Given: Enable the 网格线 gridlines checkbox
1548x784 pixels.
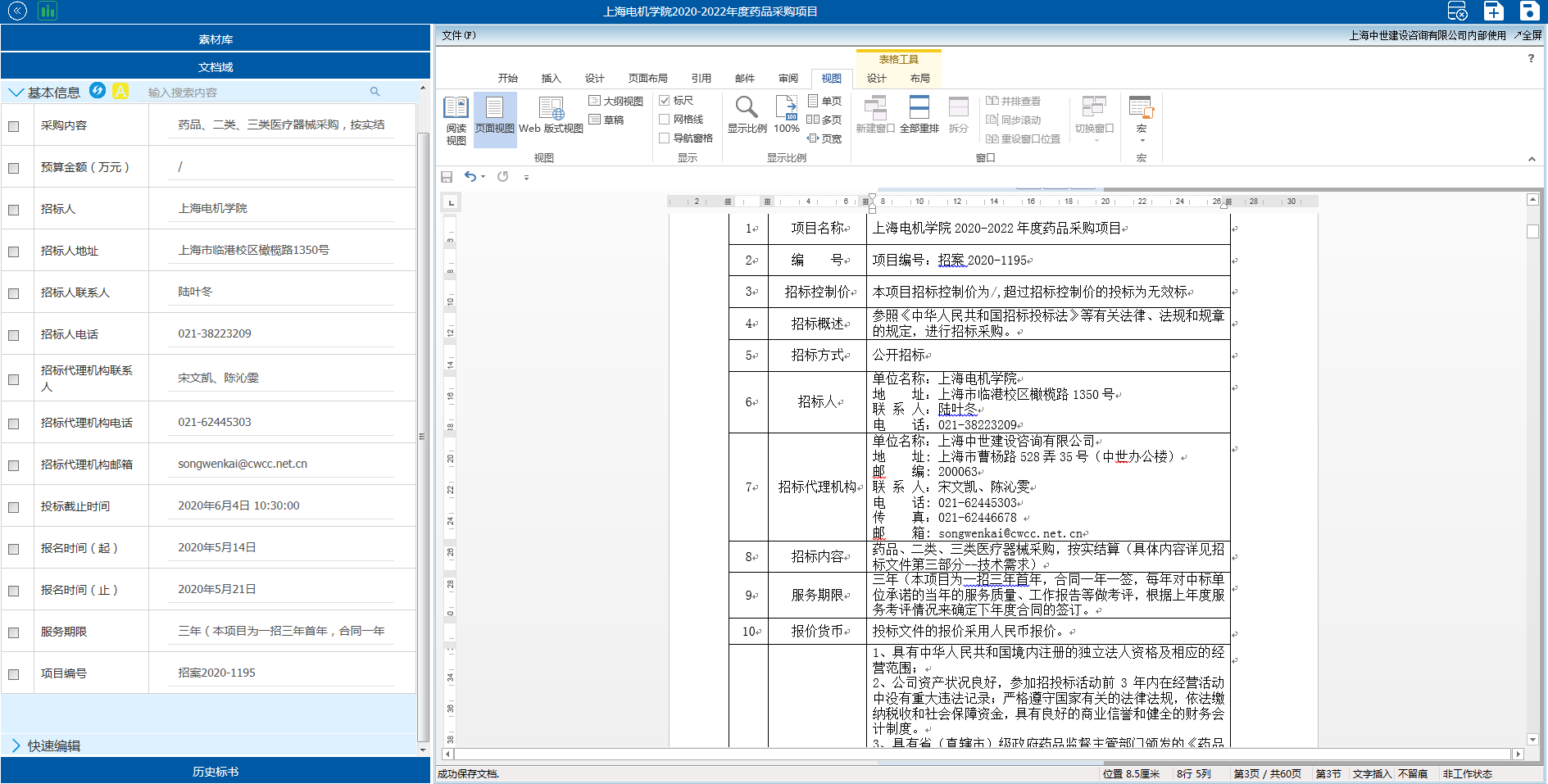Looking at the screenshot, I should 665,120.
